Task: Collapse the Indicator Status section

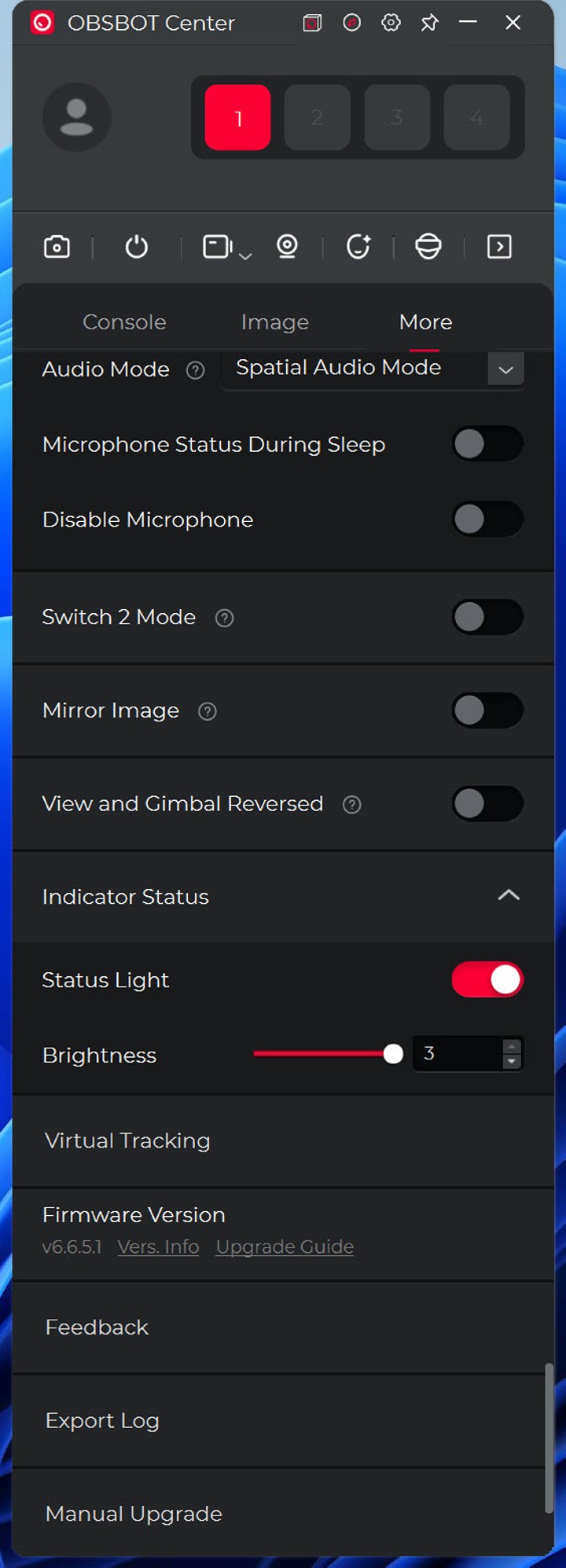Action: 509,895
